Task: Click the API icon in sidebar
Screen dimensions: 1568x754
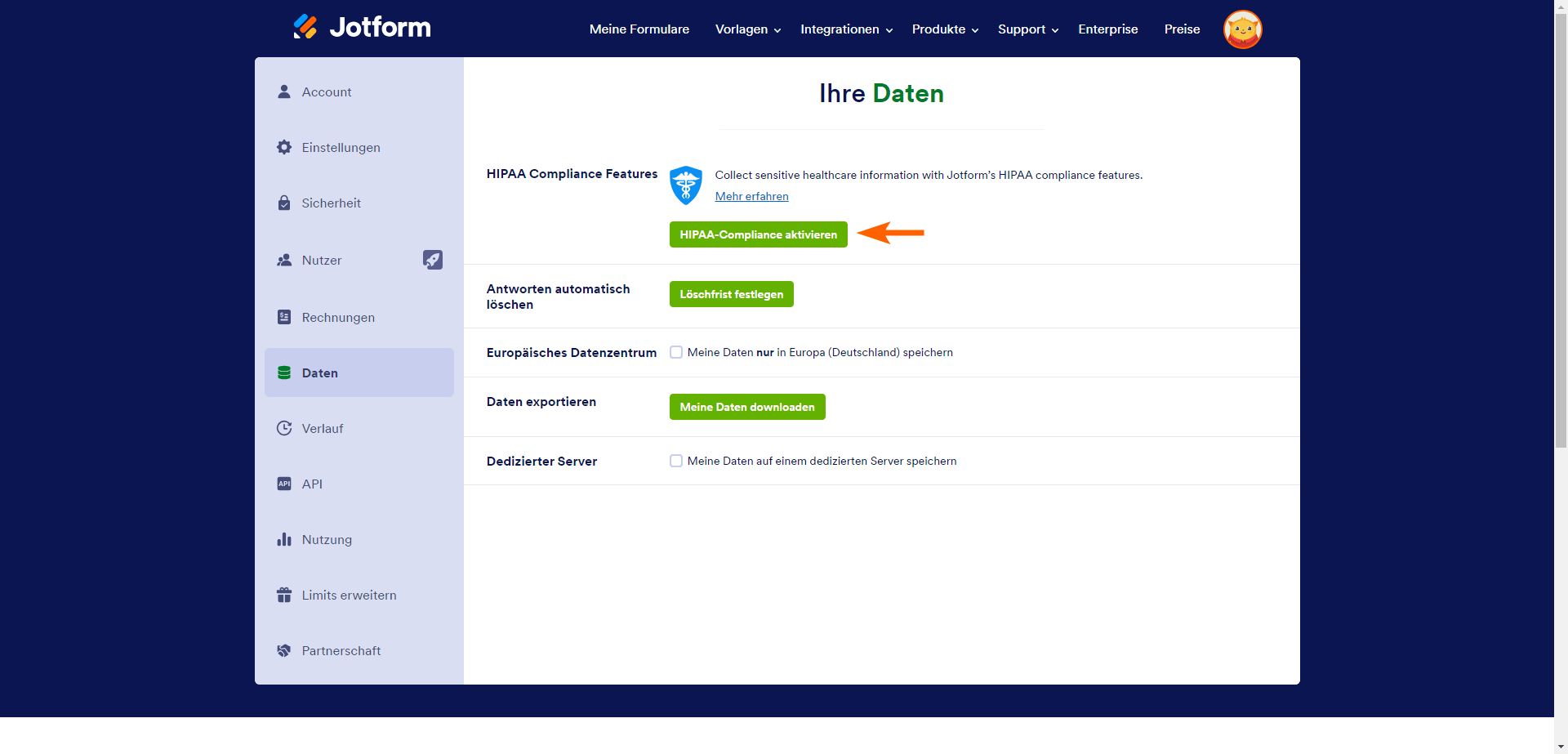Action: 284,484
